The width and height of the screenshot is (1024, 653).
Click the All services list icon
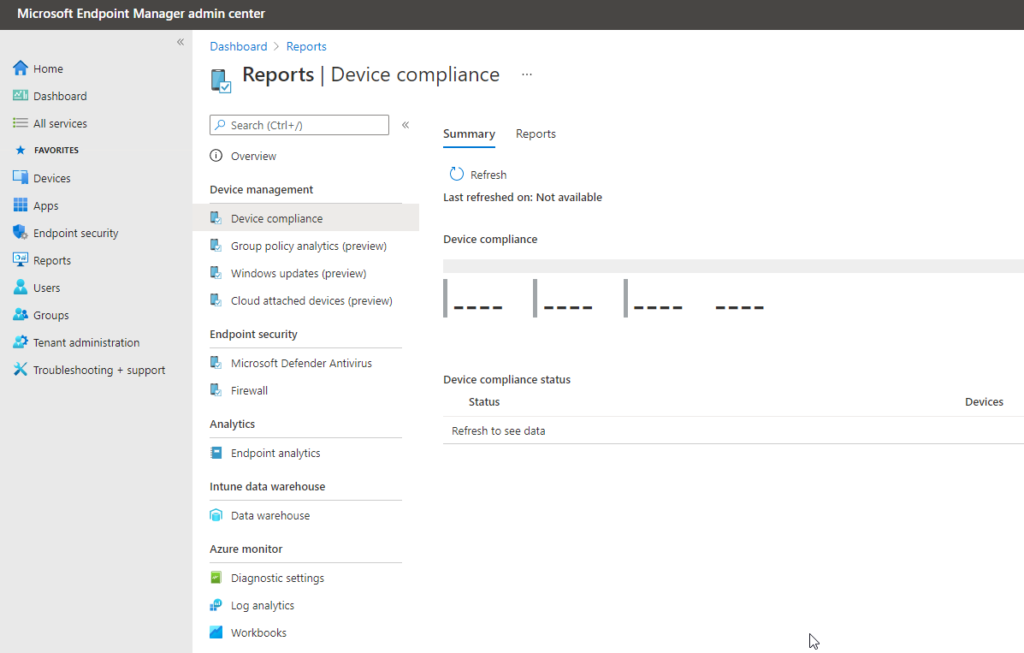tap(20, 123)
